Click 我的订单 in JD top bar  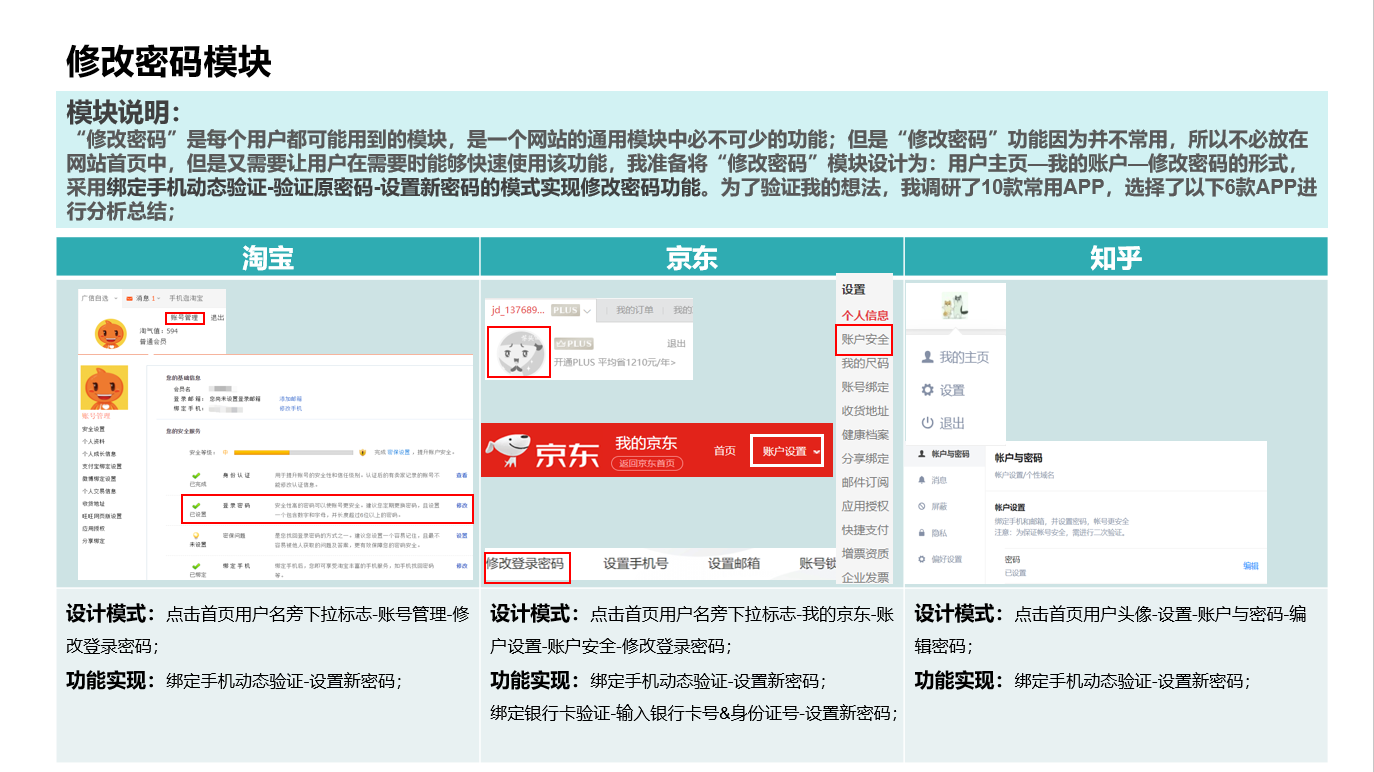635,311
